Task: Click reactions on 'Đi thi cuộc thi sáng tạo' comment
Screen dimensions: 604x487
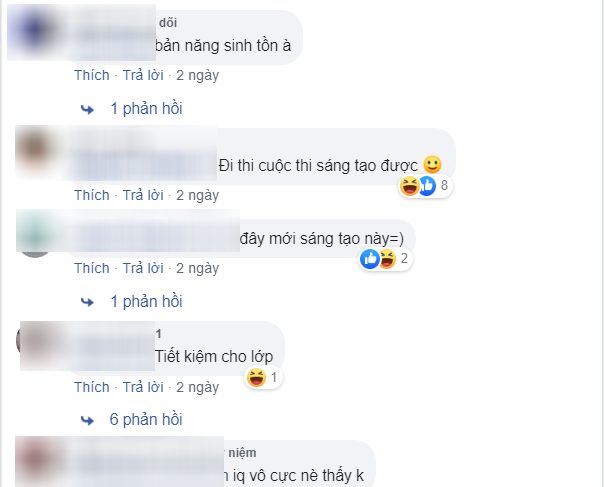Action: pos(427,186)
